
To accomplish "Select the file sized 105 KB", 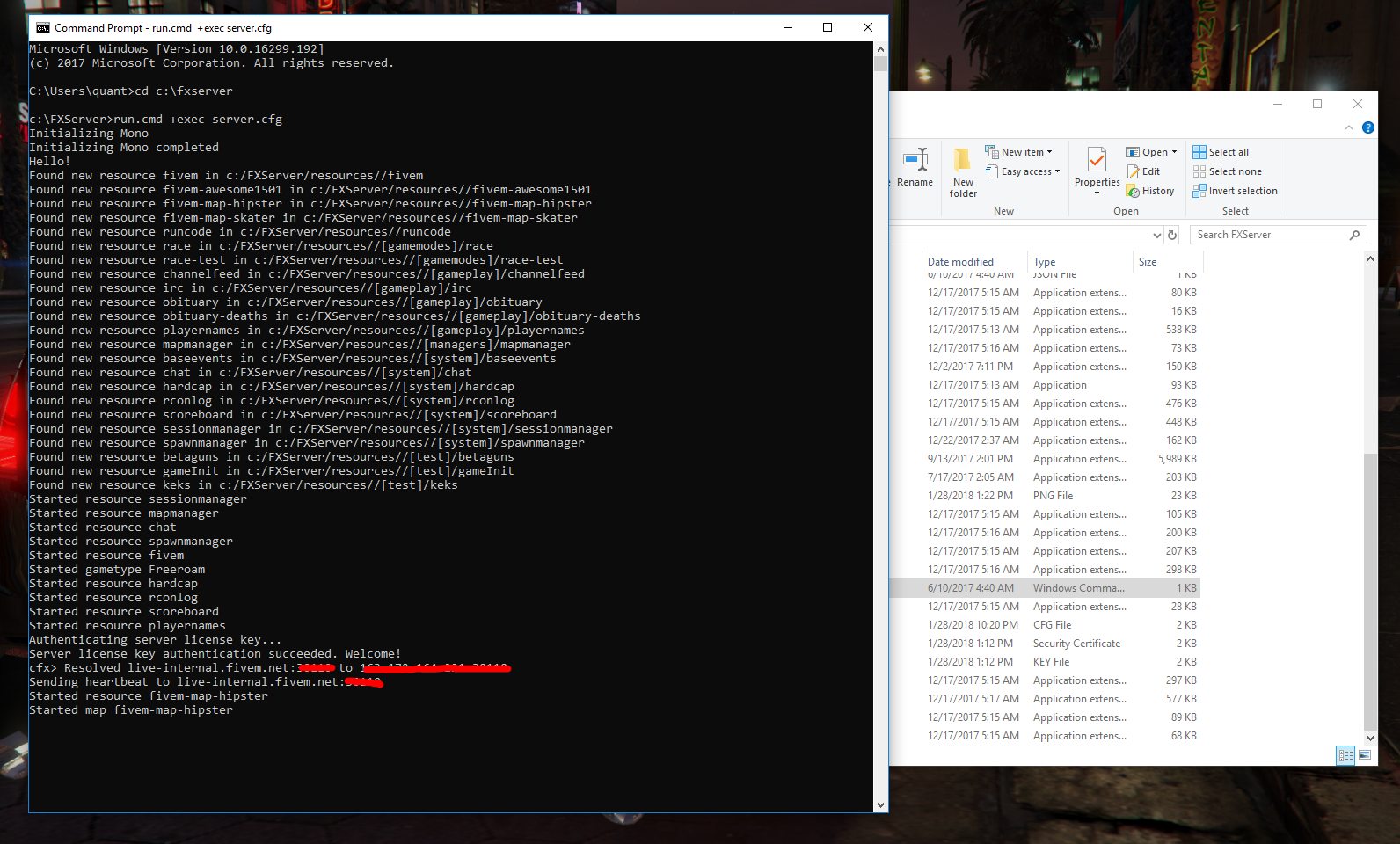I will (1046, 514).
